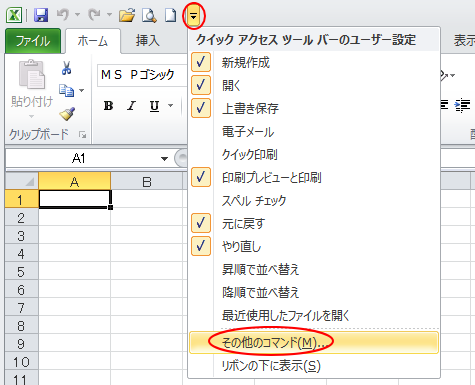Select column A header

(74, 181)
